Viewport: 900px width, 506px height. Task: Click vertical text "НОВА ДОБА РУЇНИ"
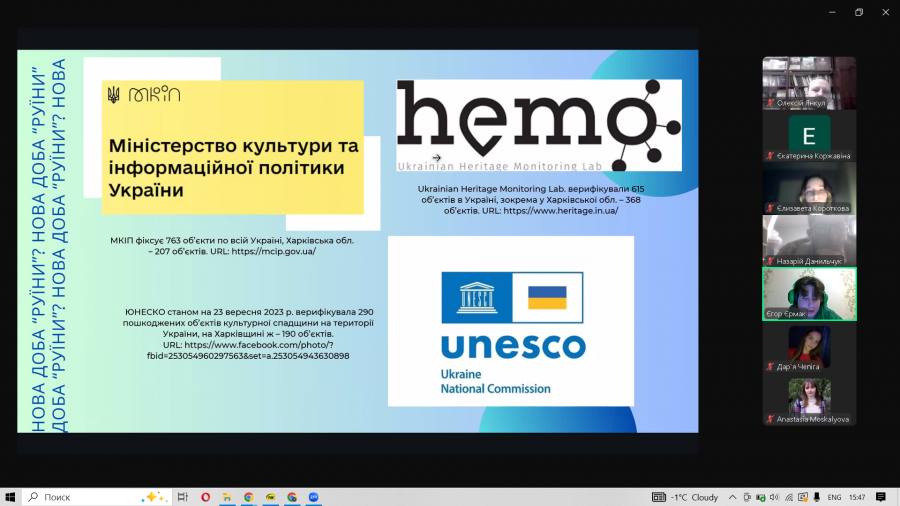click(x=49, y=245)
